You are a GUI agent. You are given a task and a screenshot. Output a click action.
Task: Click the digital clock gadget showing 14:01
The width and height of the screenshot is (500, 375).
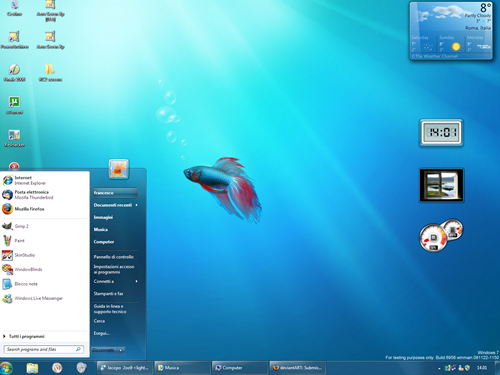click(x=441, y=133)
